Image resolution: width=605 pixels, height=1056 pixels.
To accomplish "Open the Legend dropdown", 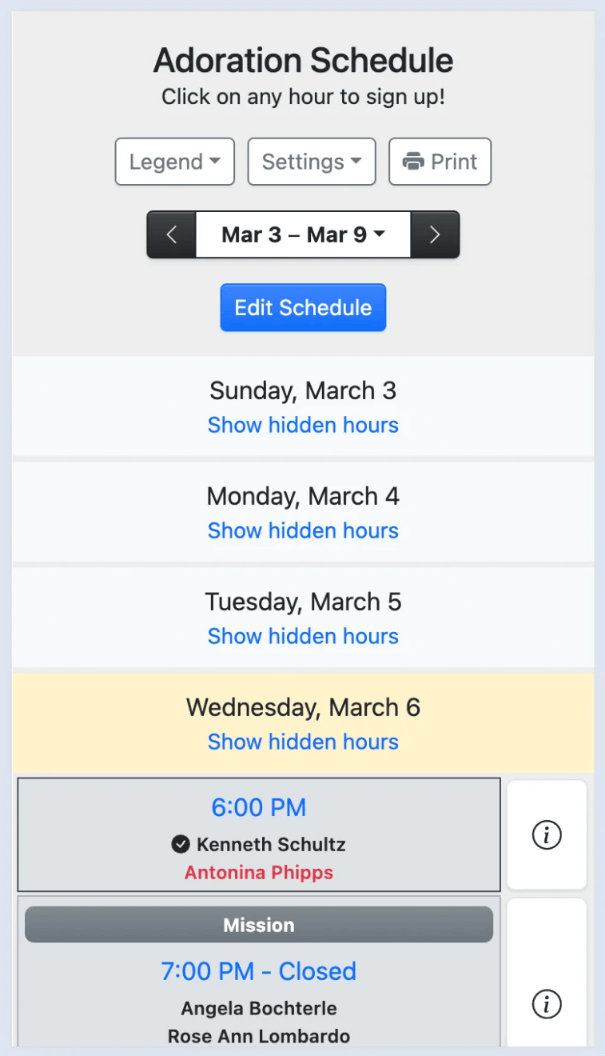I will coord(174,161).
